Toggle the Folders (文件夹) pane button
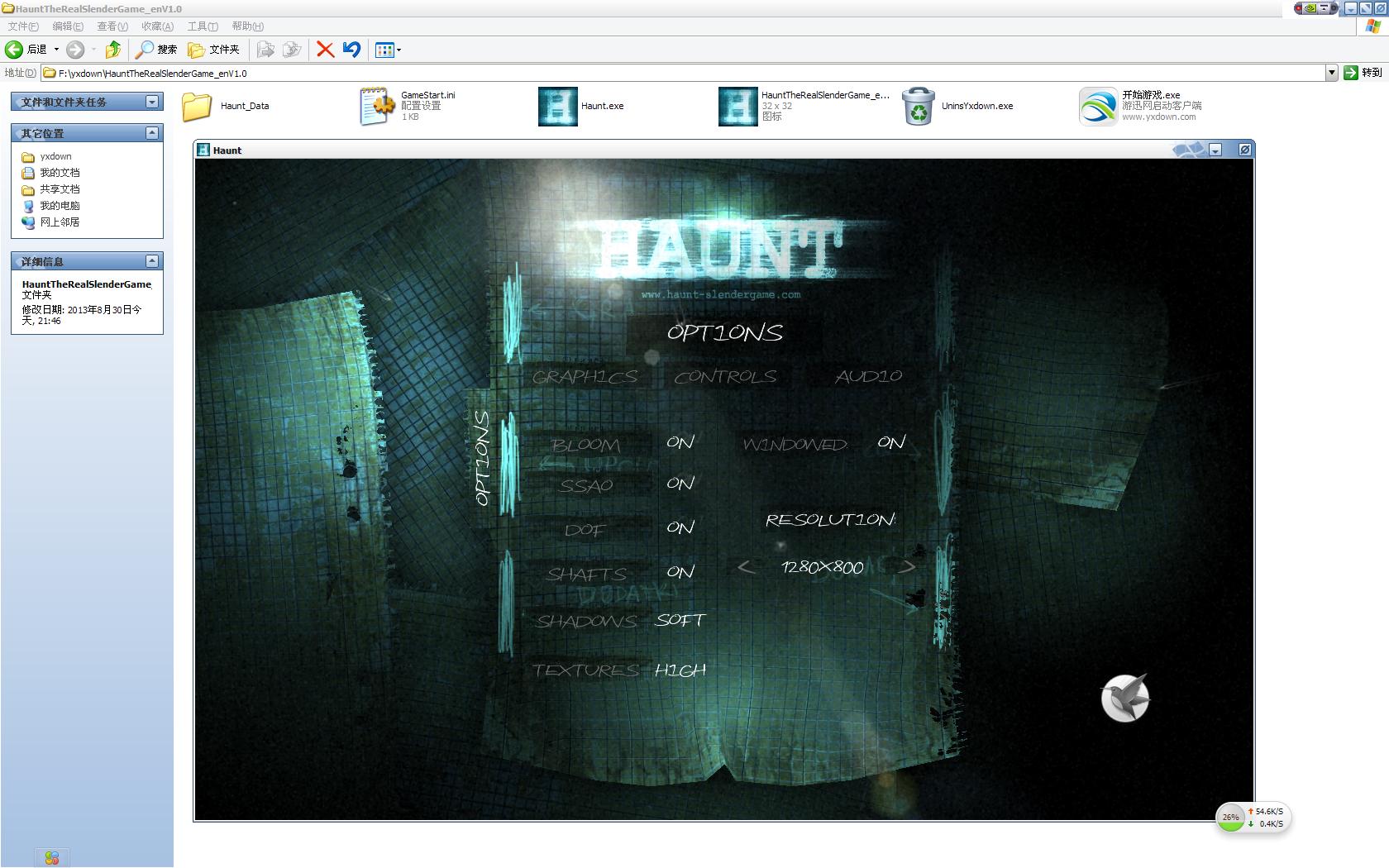Image resolution: width=1389 pixels, height=868 pixels. coord(213,50)
